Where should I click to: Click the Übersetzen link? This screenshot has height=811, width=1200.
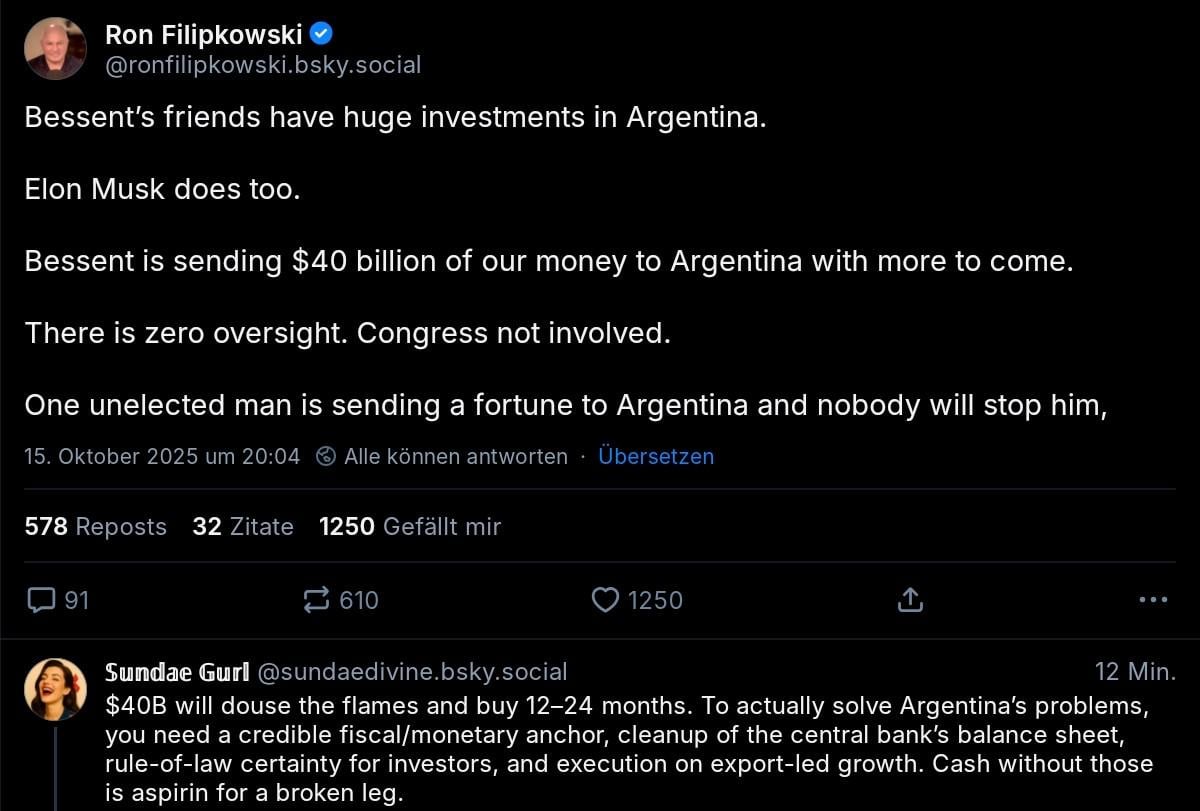pos(656,457)
